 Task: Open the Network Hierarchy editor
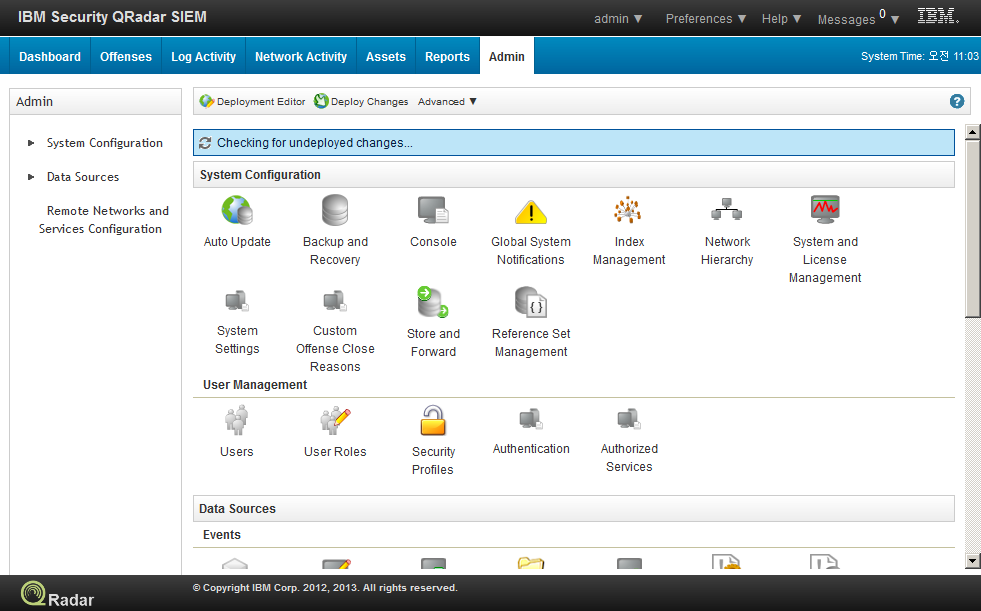click(x=727, y=211)
